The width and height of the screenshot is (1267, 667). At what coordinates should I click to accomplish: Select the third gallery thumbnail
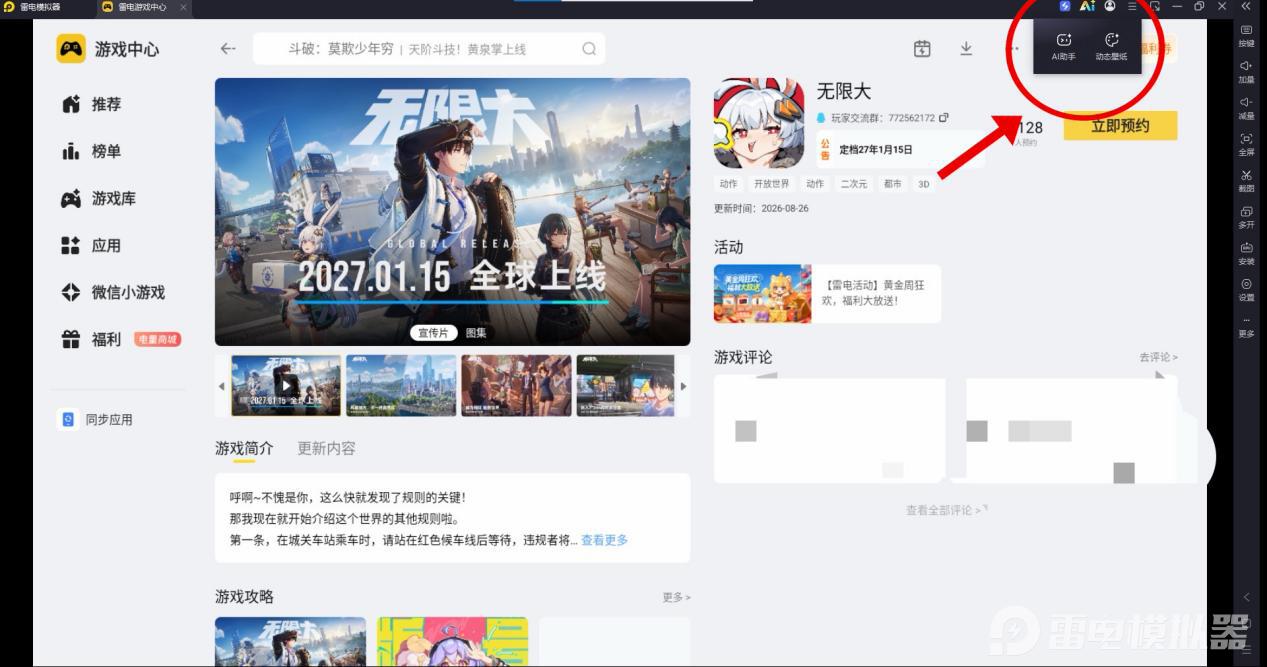coord(516,385)
